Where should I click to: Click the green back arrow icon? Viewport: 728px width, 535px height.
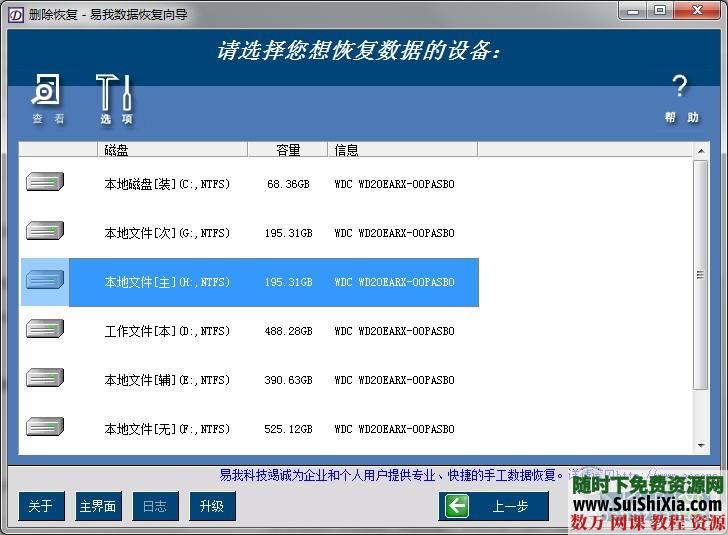pyautogui.click(x=457, y=506)
